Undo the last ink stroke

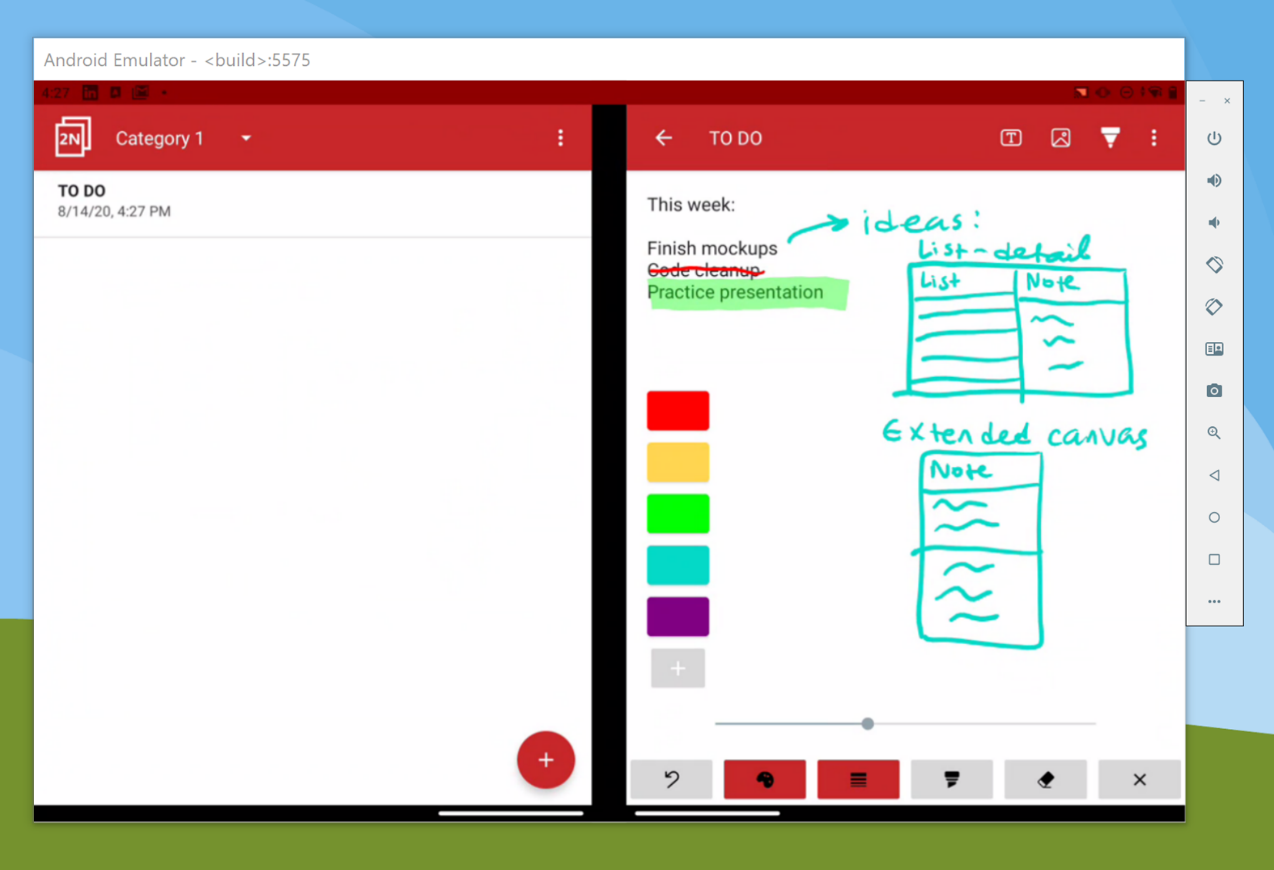click(x=672, y=779)
